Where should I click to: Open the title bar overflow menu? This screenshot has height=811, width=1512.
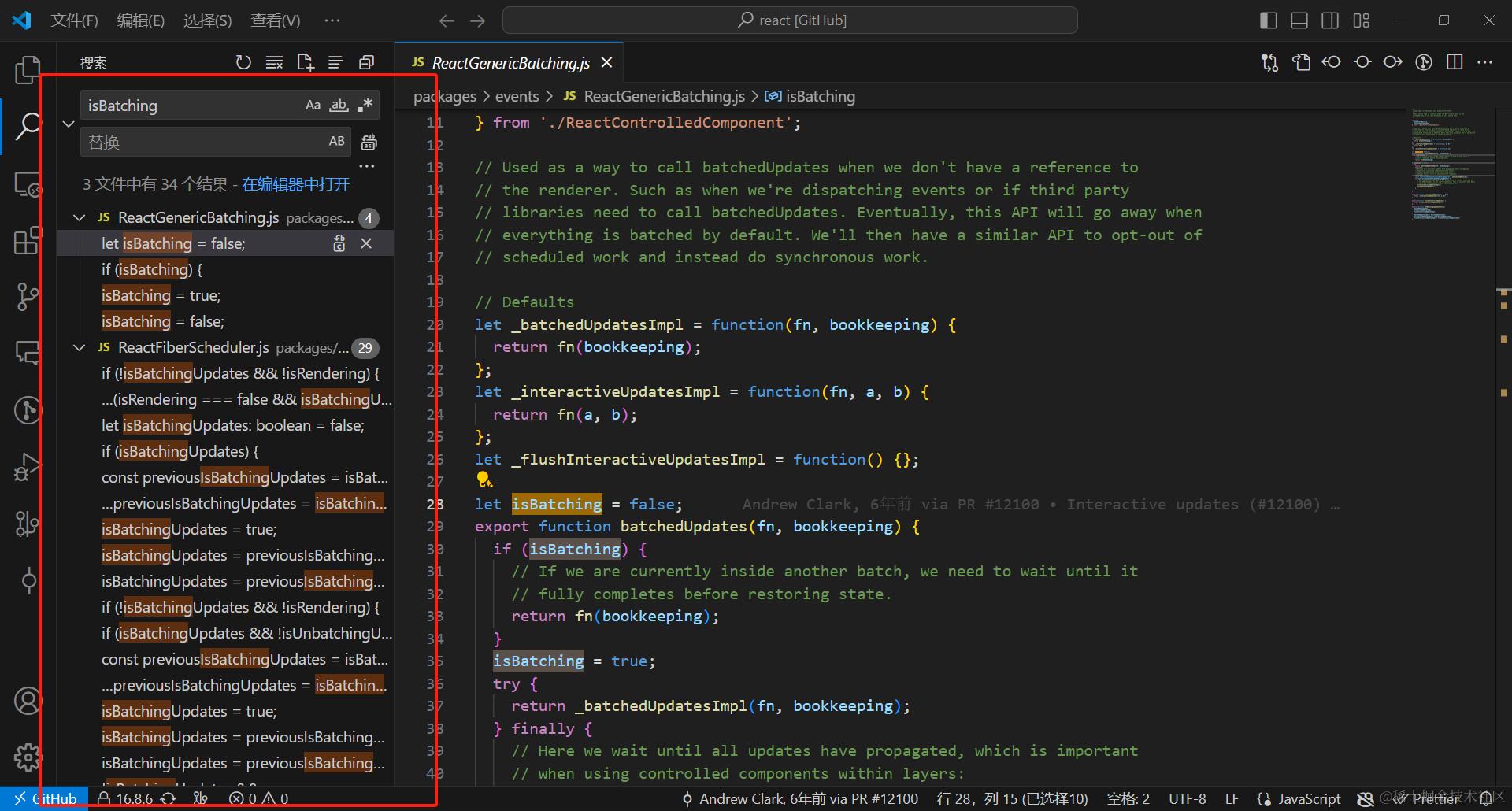tap(332, 20)
